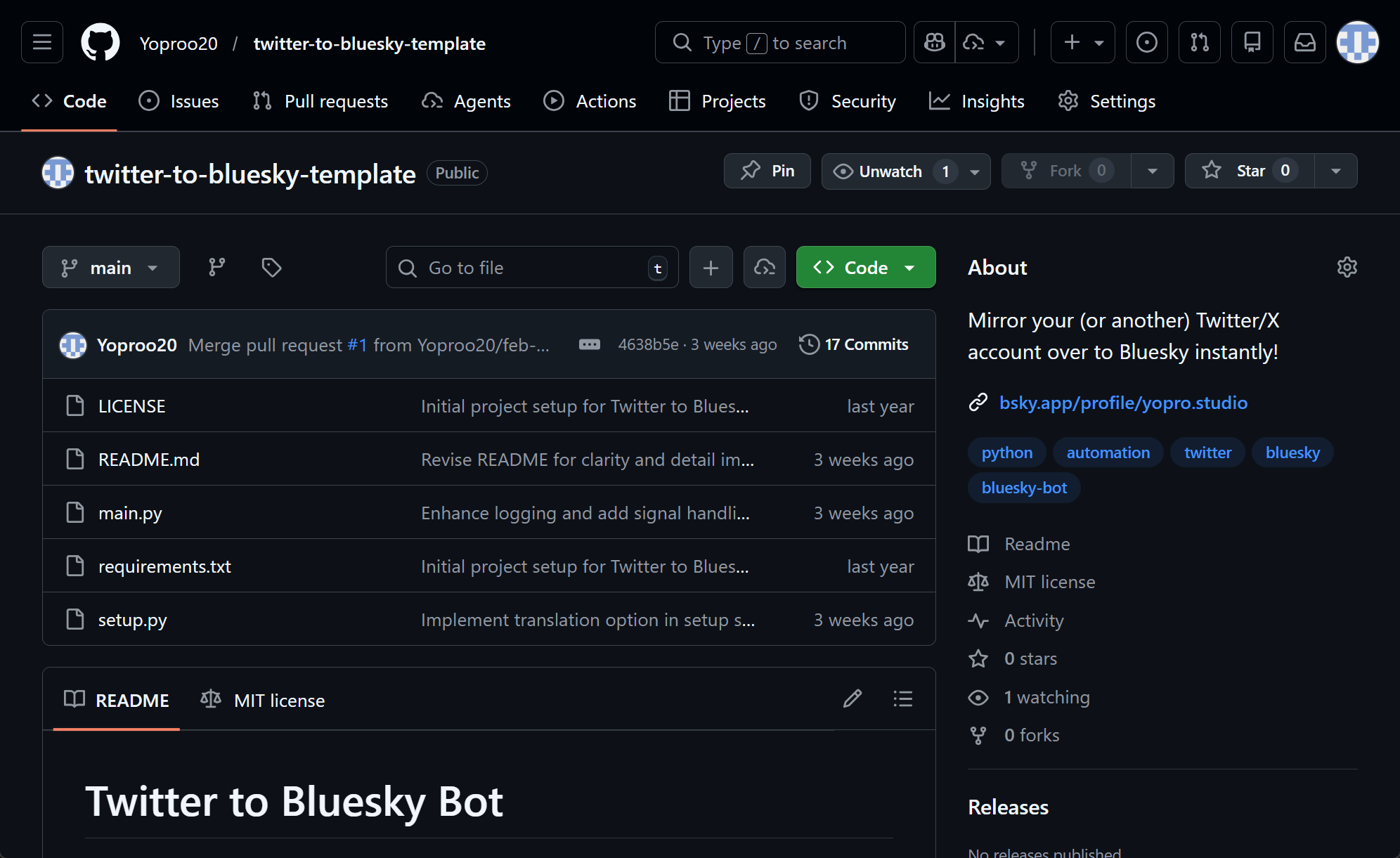The image size is (1400, 858).
Task: Pin this repository
Action: click(x=767, y=171)
